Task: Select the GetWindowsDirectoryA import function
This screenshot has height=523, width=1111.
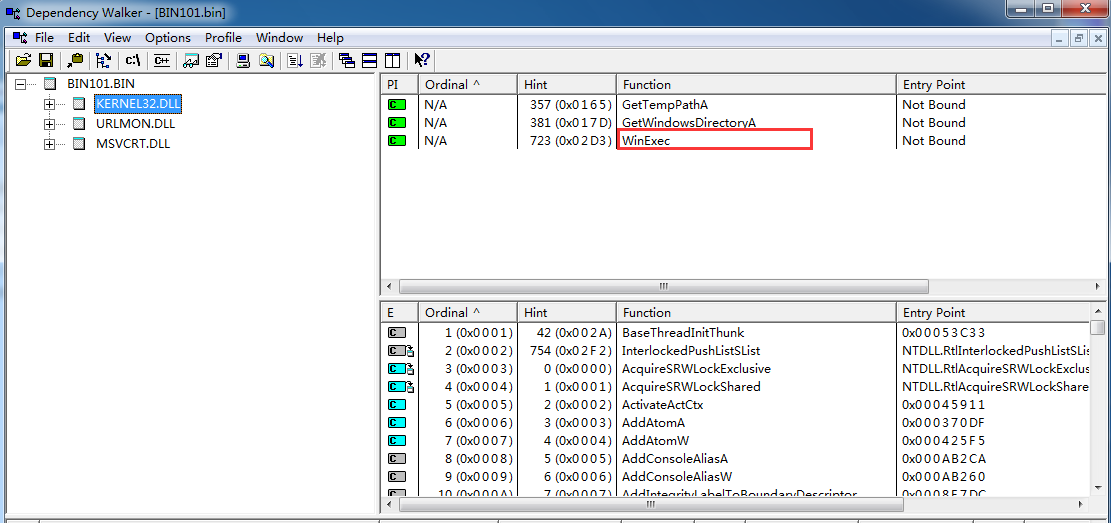Action: point(689,123)
